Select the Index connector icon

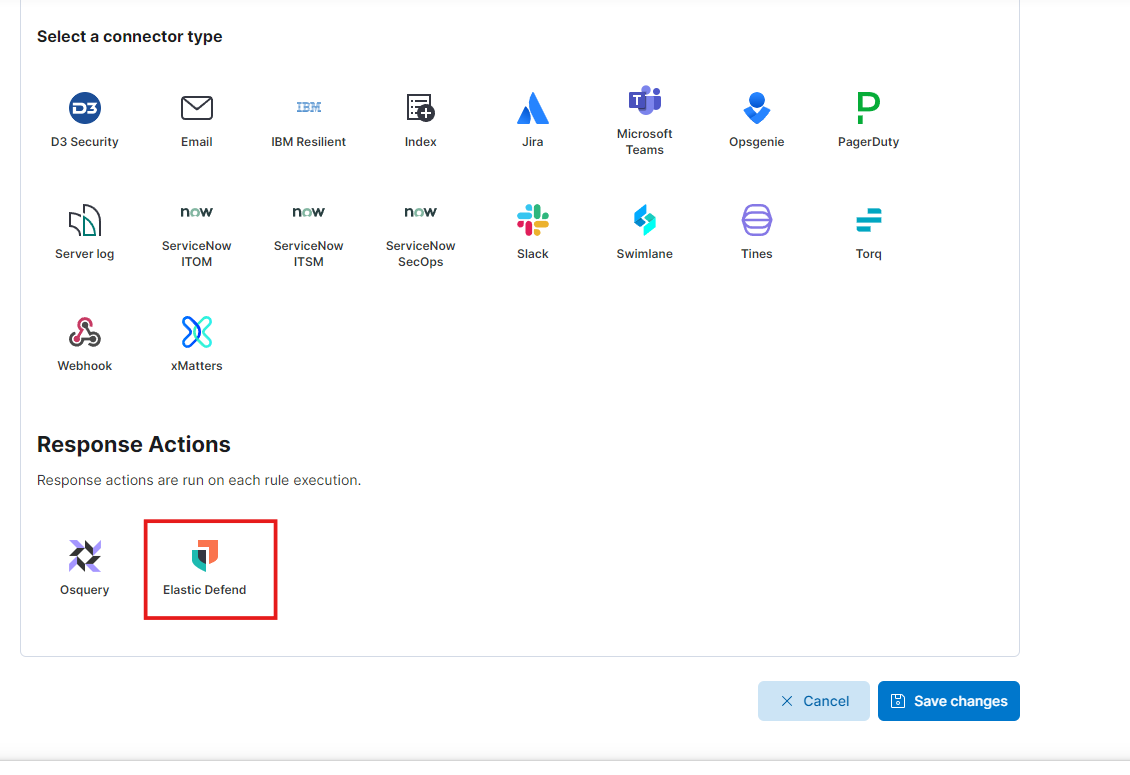coord(420,108)
